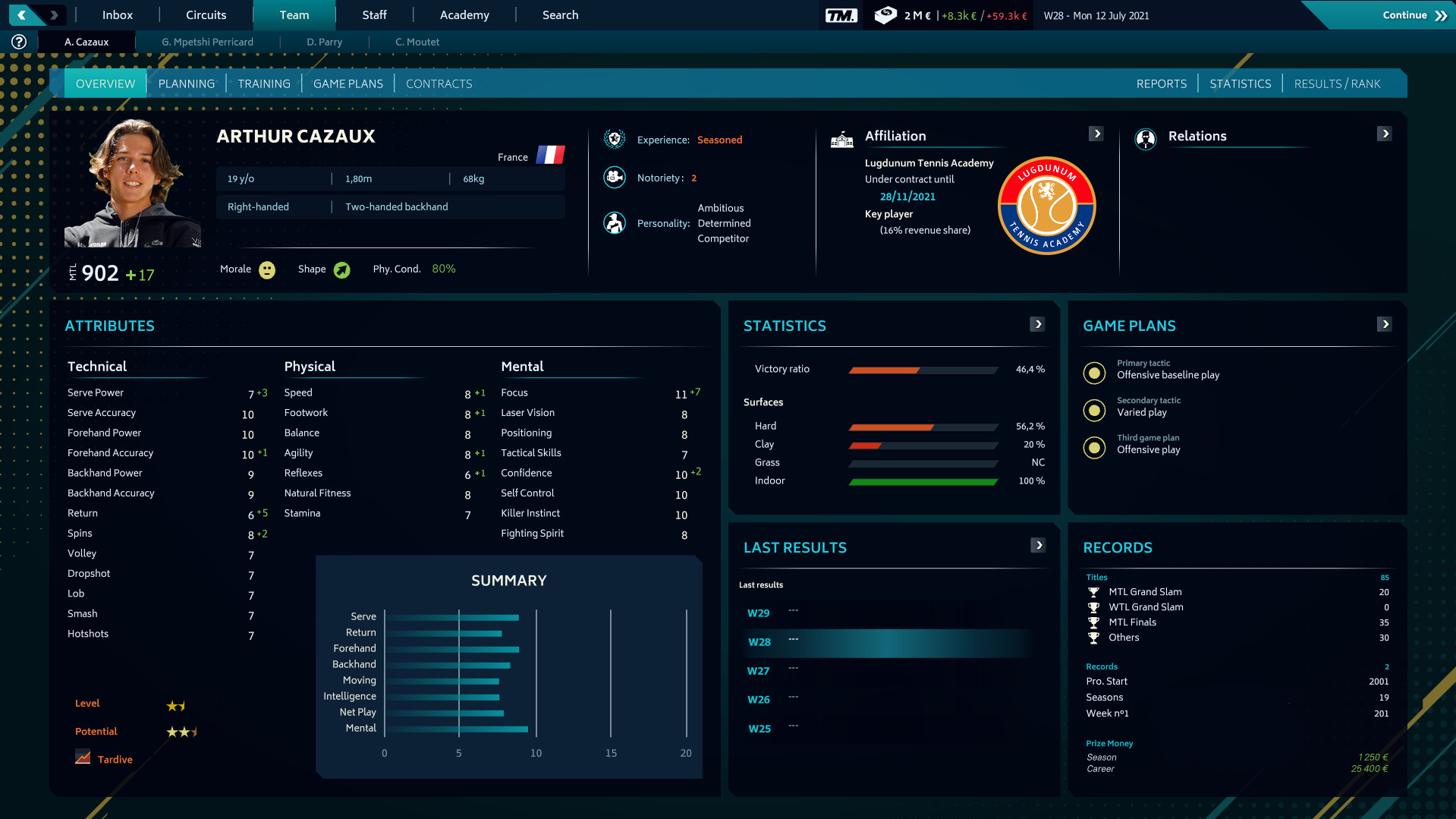Viewport: 1456px width, 819px height.
Task: Click the TM logo icon
Action: pyautogui.click(x=841, y=15)
